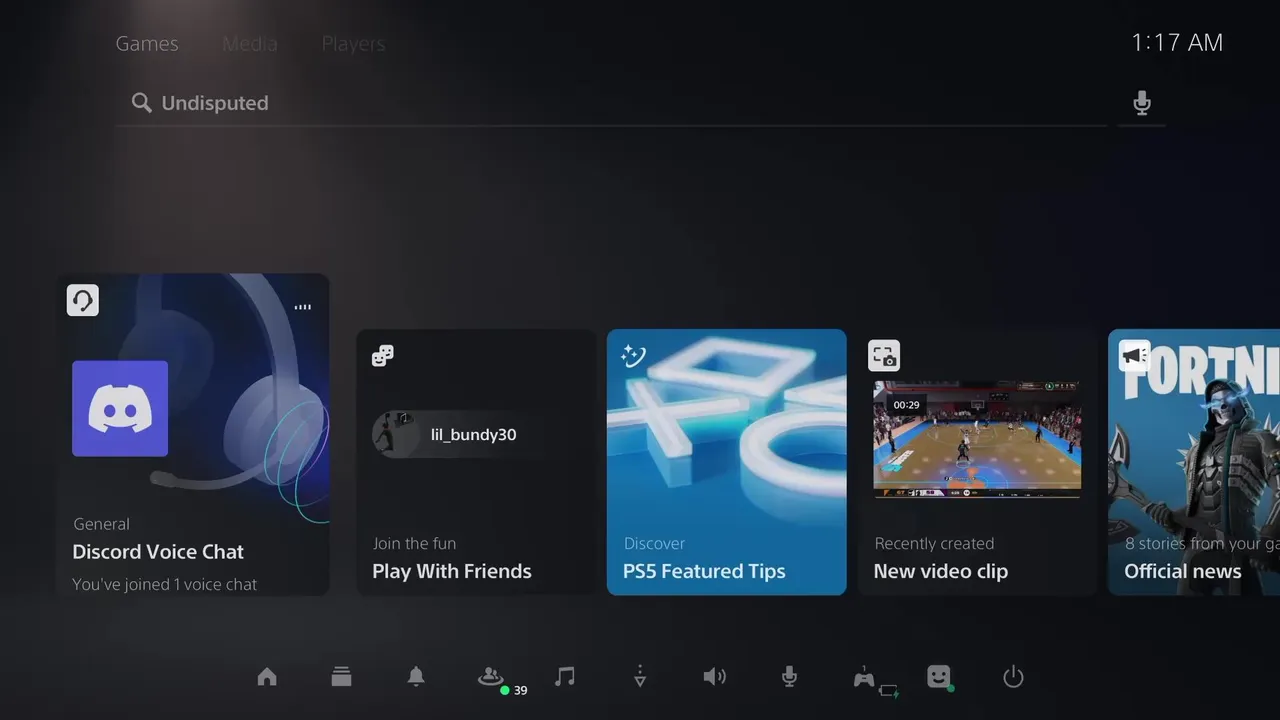Click the "General" channel label
Image resolution: width=1280 pixels, height=720 pixels.
tap(101, 524)
